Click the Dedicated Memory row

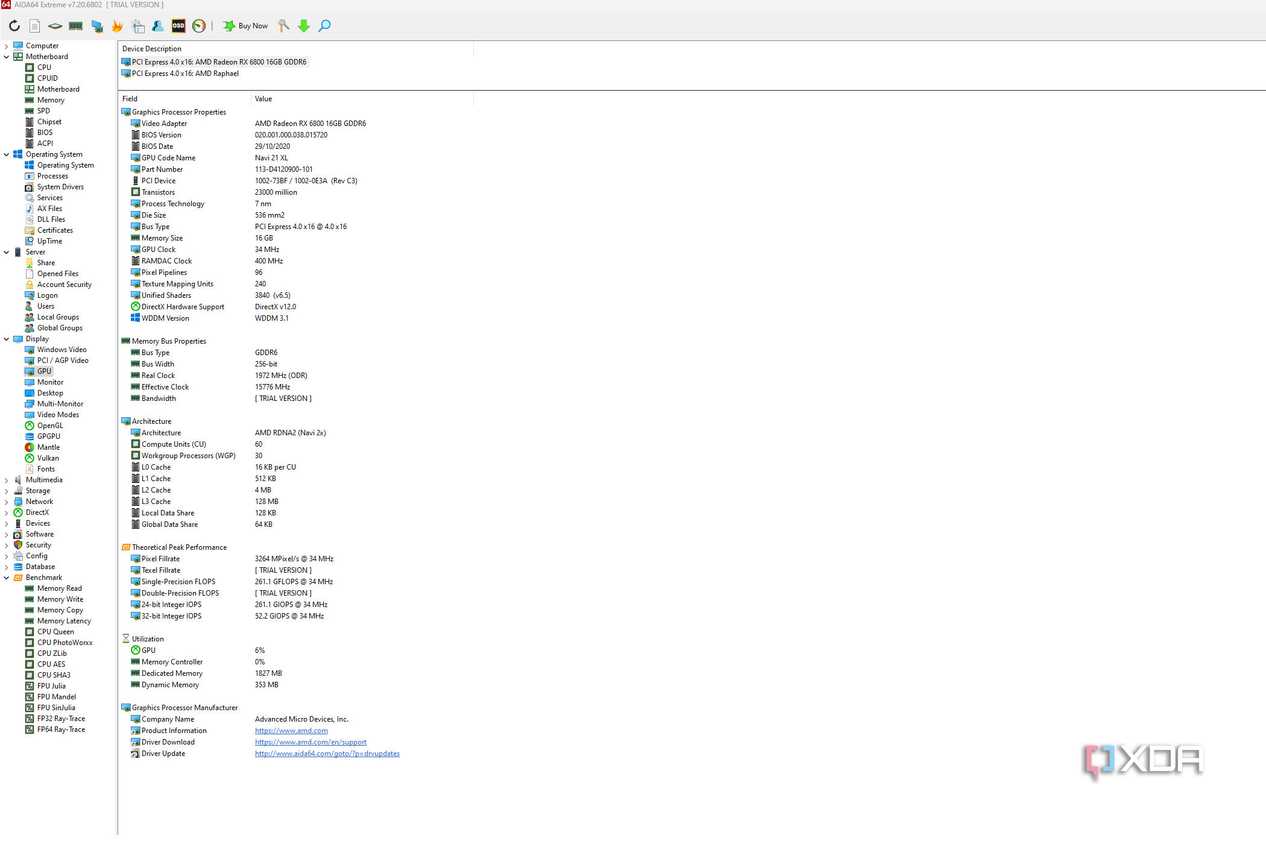pyautogui.click(x=206, y=673)
